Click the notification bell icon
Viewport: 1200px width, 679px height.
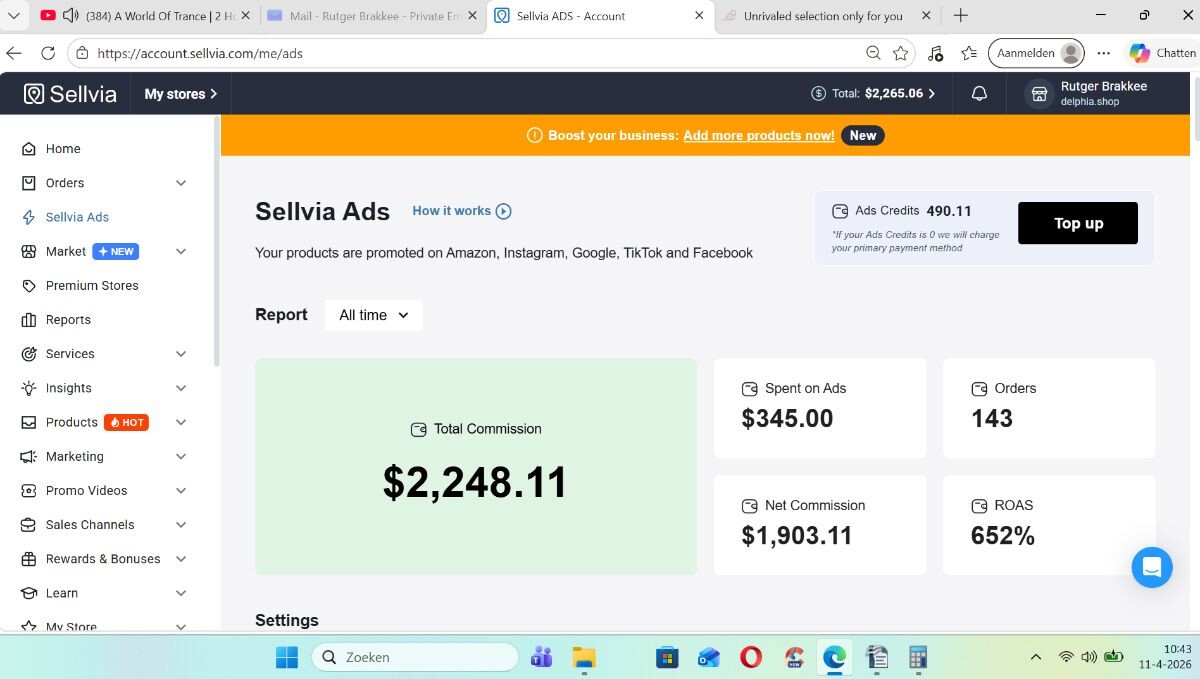click(979, 93)
